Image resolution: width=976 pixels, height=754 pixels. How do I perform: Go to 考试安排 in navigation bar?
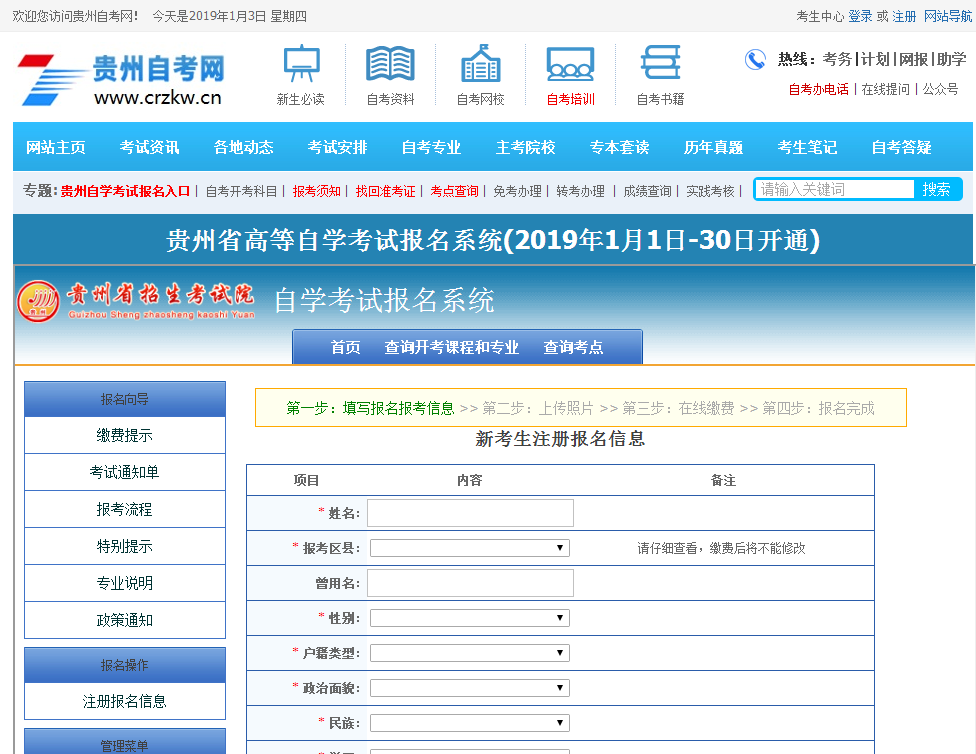coord(337,147)
